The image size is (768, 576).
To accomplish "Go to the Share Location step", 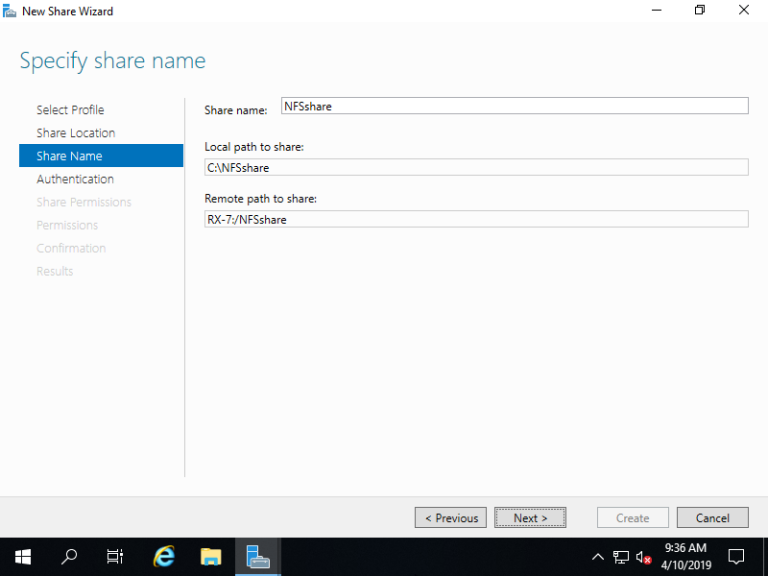I will 76,133.
